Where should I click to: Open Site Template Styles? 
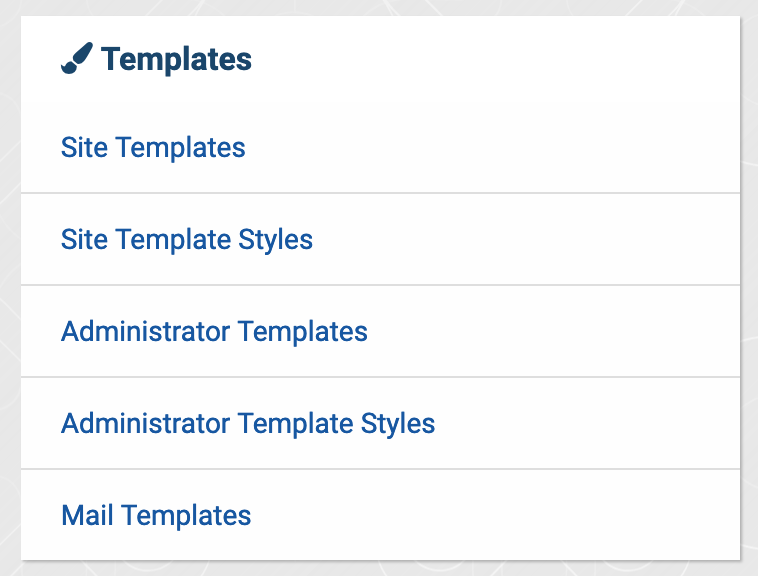[187, 240]
